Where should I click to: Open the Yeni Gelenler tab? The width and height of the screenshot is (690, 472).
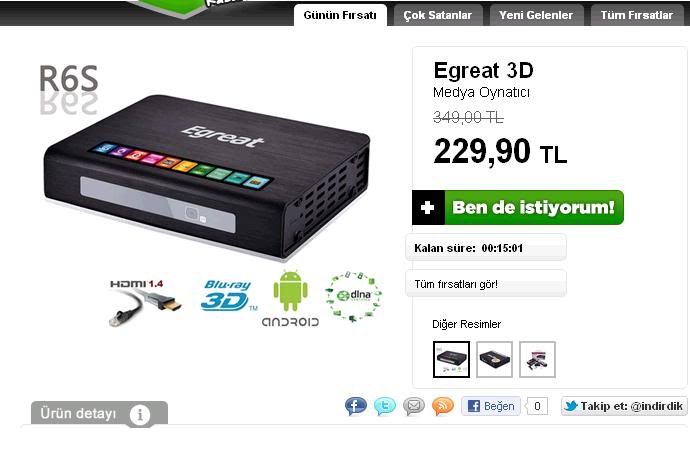click(x=536, y=15)
